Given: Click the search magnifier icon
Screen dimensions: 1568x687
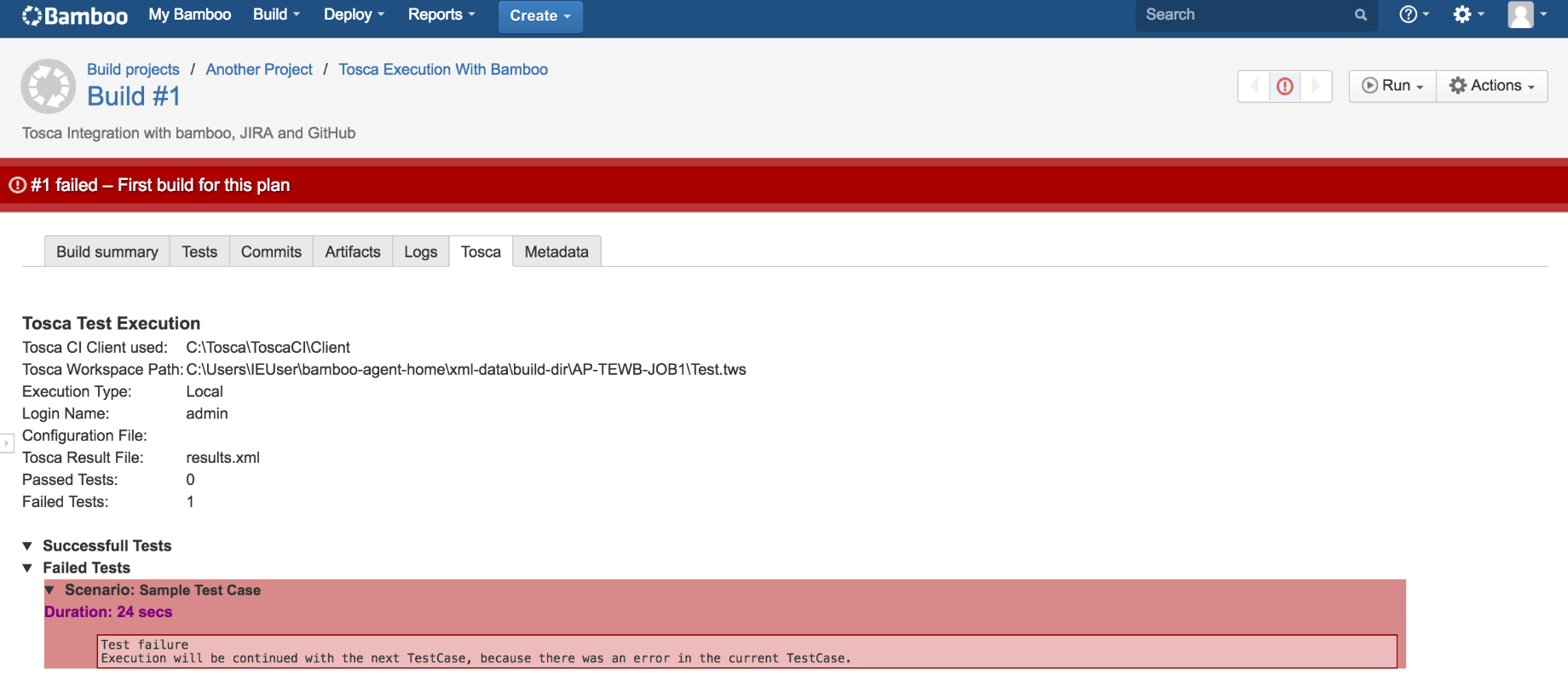Looking at the screenshot, I should pyautogui.click(x=1361, y=14).
